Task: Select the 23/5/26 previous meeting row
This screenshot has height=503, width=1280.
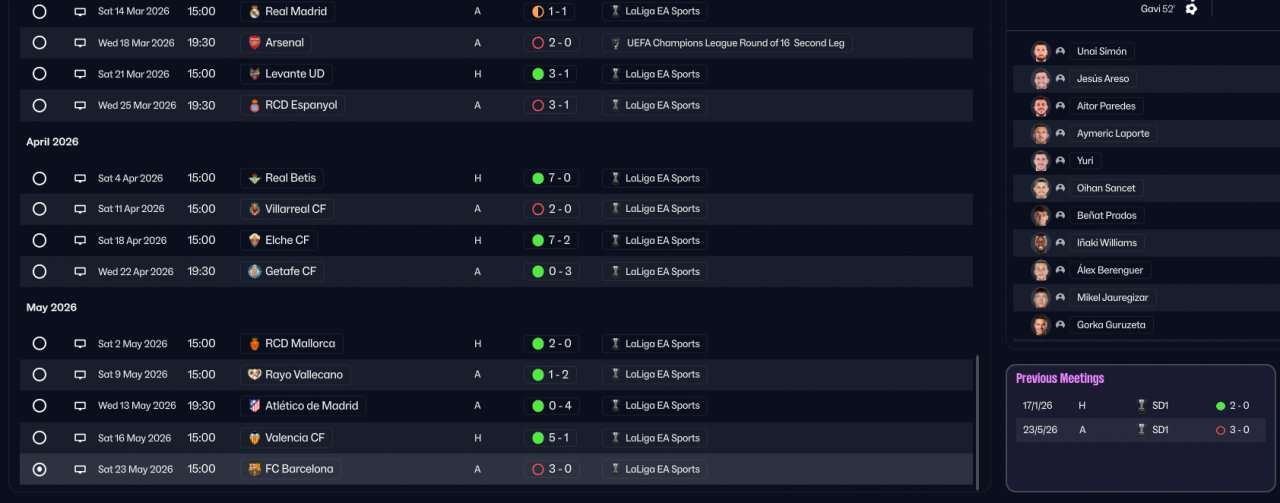Action: point(1140,430)
